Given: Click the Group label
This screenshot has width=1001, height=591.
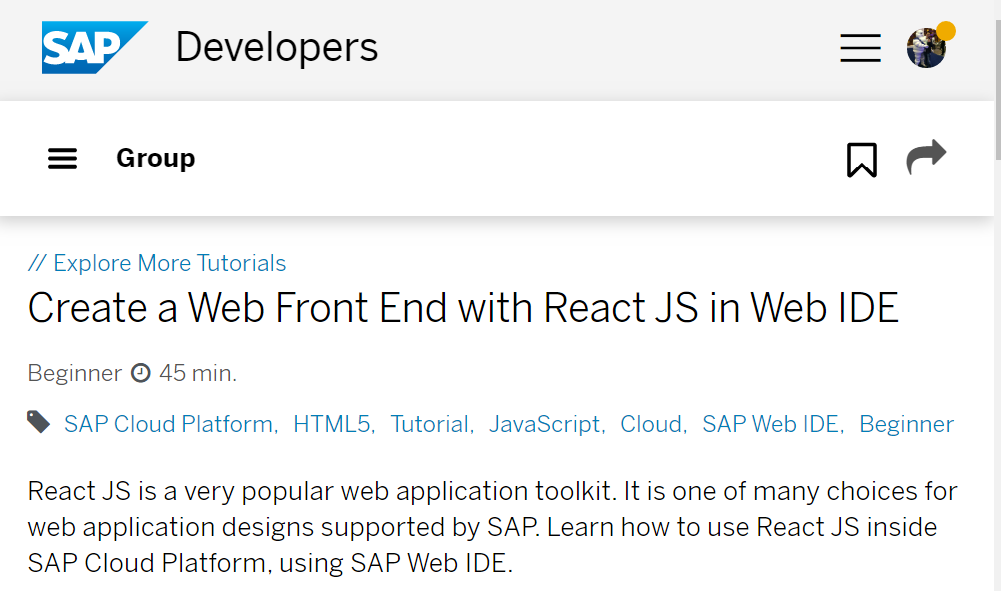Looking at the screenshot, I should point(156,158).
